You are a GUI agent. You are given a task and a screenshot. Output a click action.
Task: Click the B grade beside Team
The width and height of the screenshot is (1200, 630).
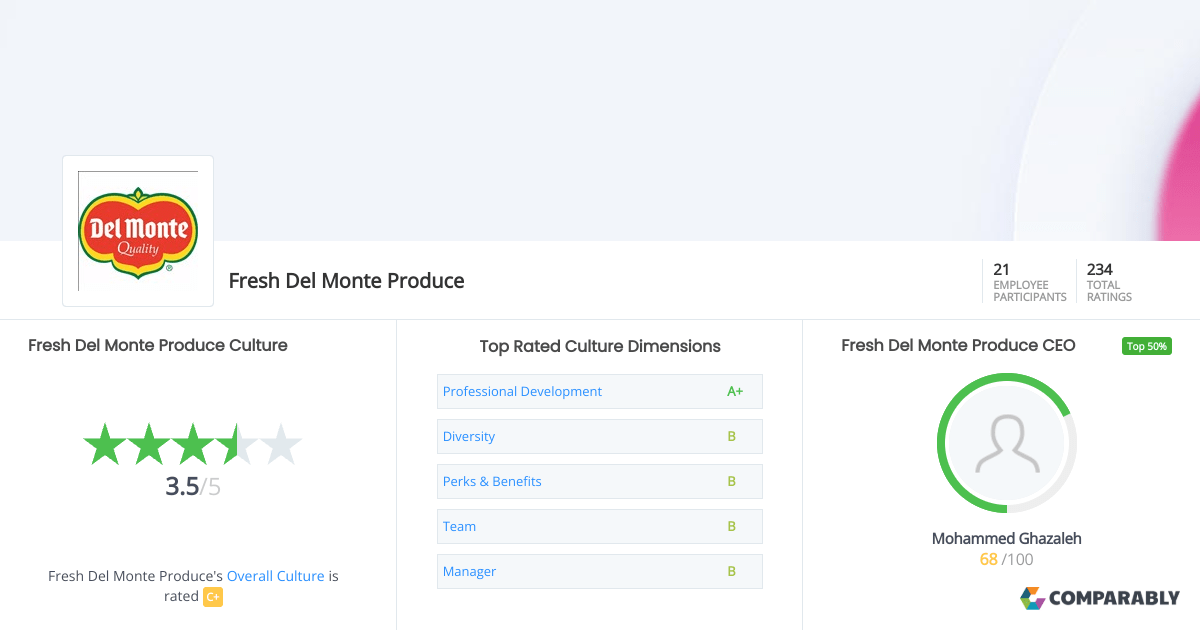tap(732, 526)
